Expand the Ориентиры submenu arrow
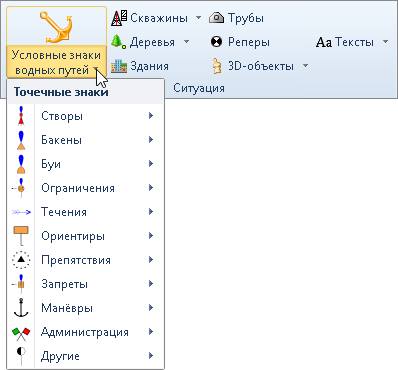Image resolution: width=398 pixels, height=370 pixels. tap(151, 236)
